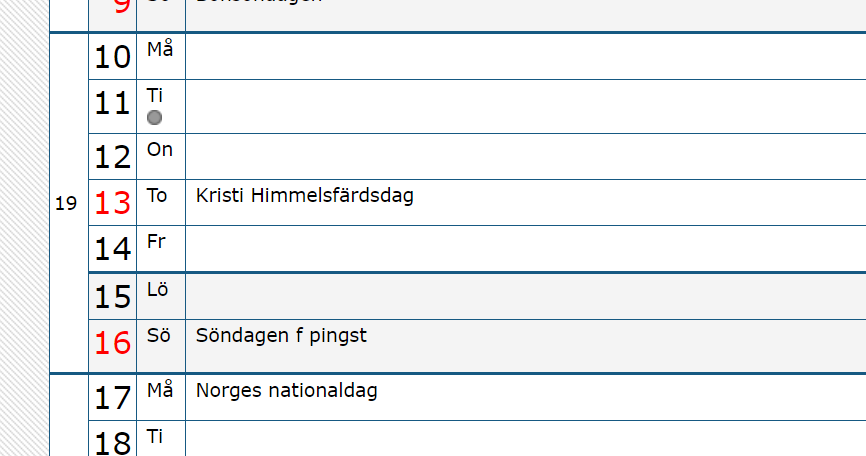Image resolution: width=866 pixels, height=456 pixels.
Task: Select the empty event cell for Friday 14
Action: [x=525, y=249]
